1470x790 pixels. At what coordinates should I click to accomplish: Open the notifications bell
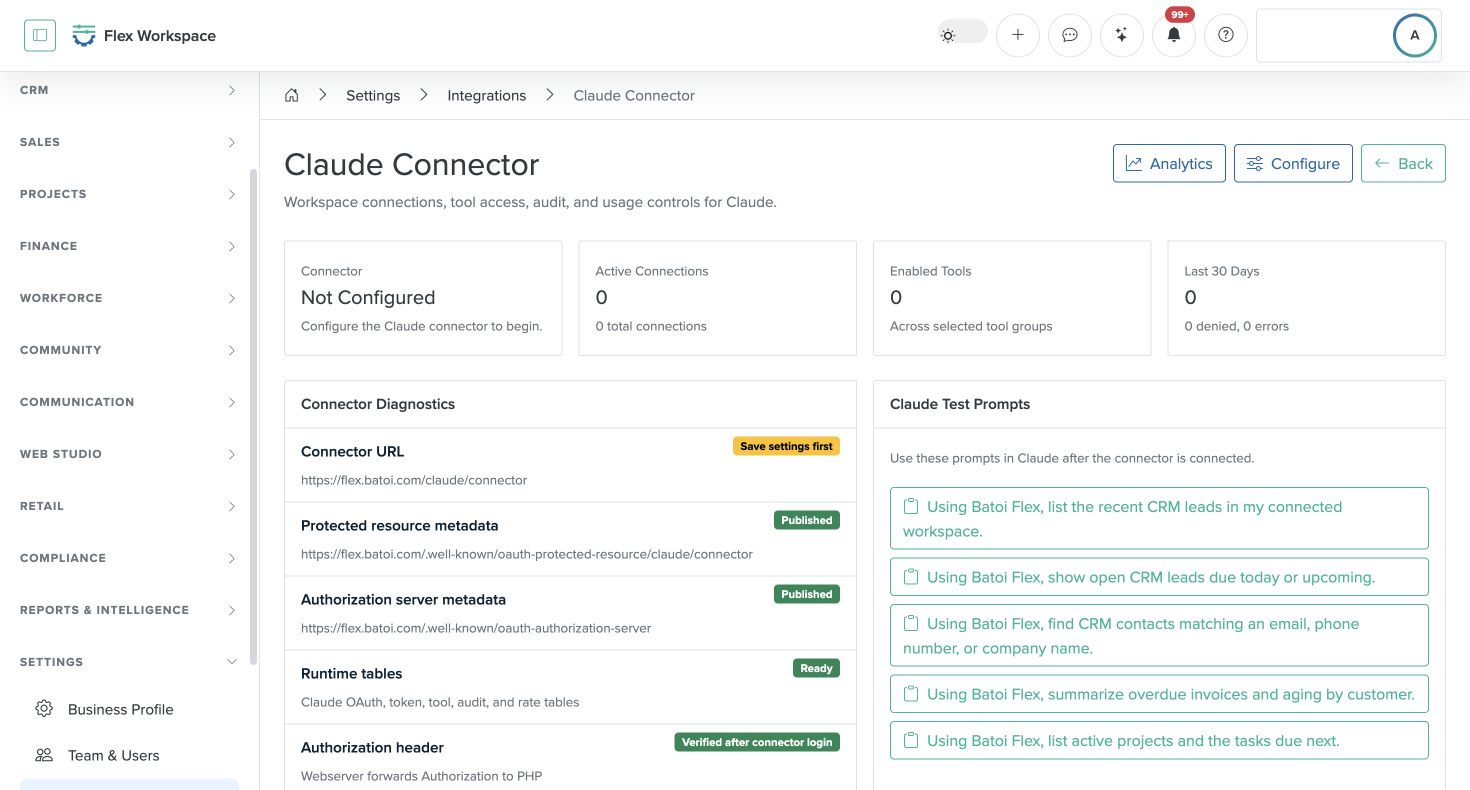(1174, 35)
